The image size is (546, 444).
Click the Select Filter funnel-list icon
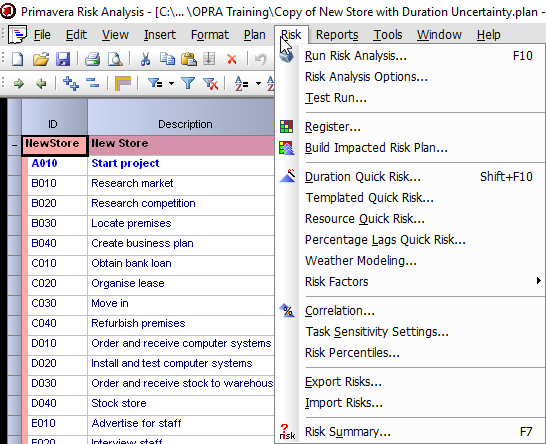pos(155,83)
